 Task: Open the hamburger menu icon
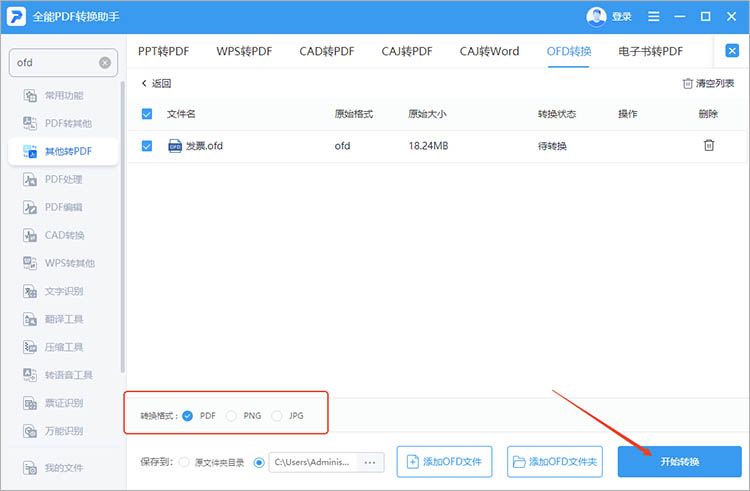pyautogui.click(x=653, y=17)
